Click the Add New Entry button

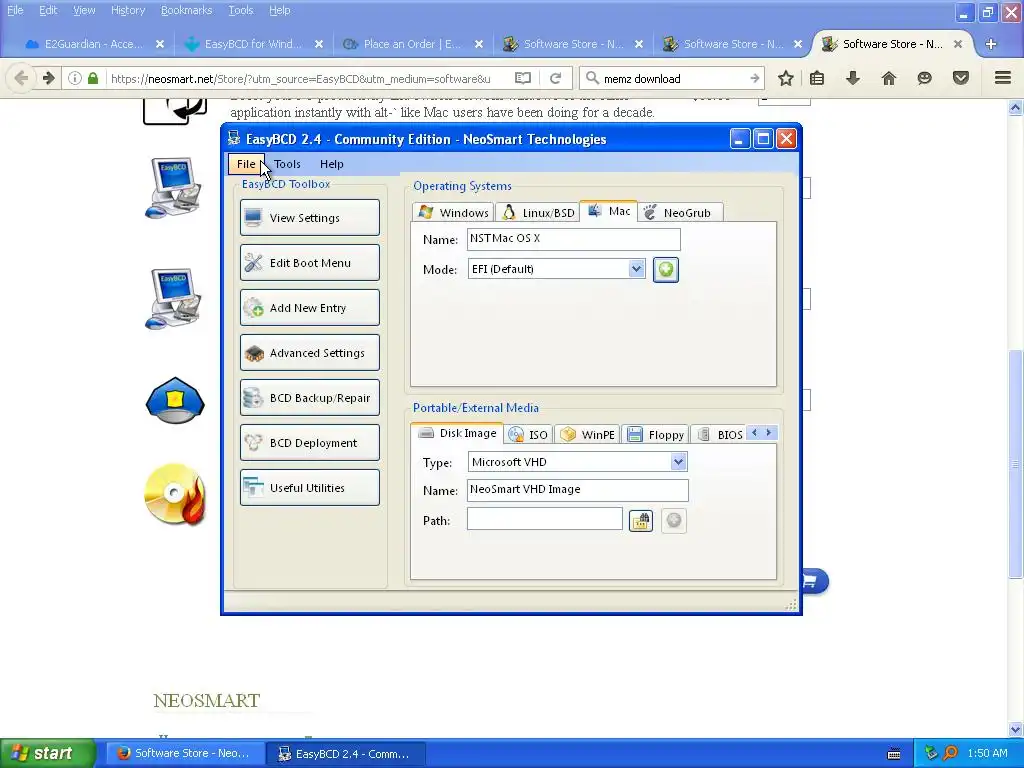[x=310, y=308]
